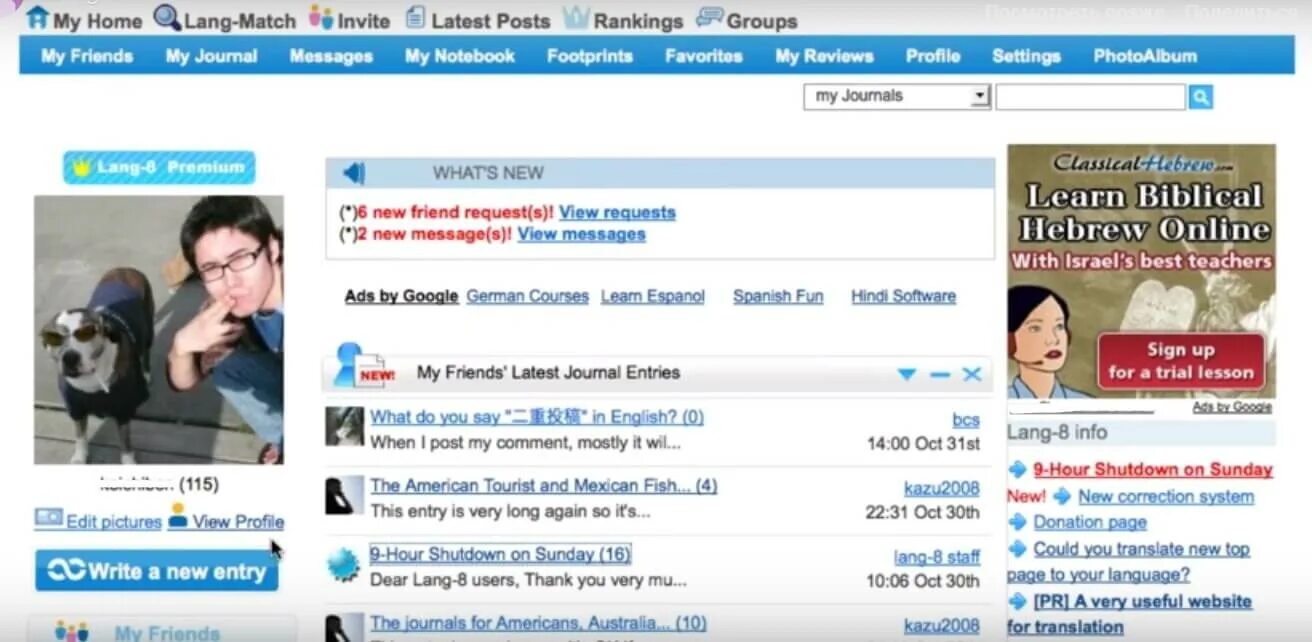This screenshot has width=1312, height=642.
Task: Open 'What do you say 二重投稿' entry
Action: (537, 417)
